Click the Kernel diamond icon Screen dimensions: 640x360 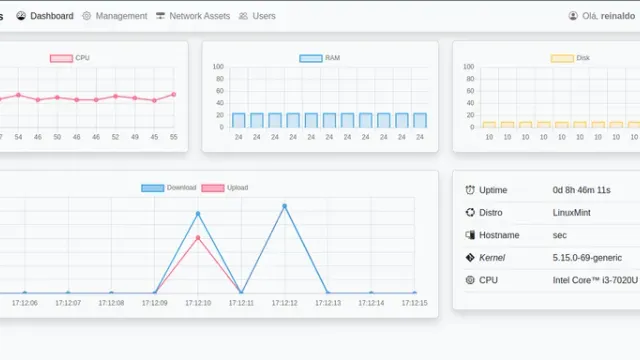point(470,258)
